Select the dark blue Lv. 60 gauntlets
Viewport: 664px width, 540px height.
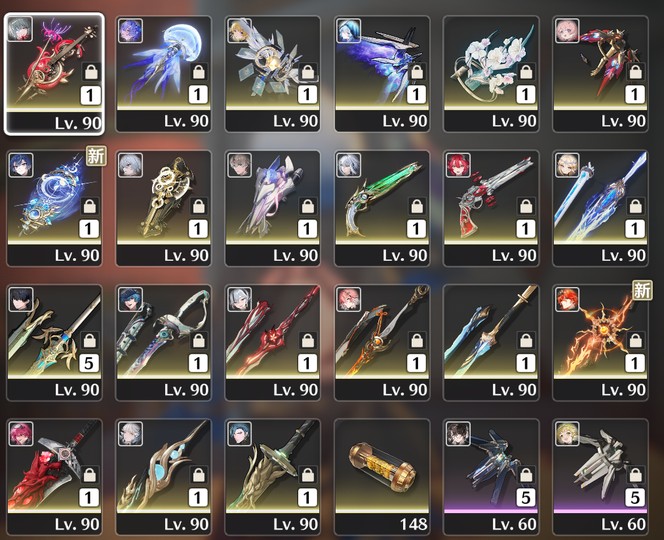click(x=491, y=477)
